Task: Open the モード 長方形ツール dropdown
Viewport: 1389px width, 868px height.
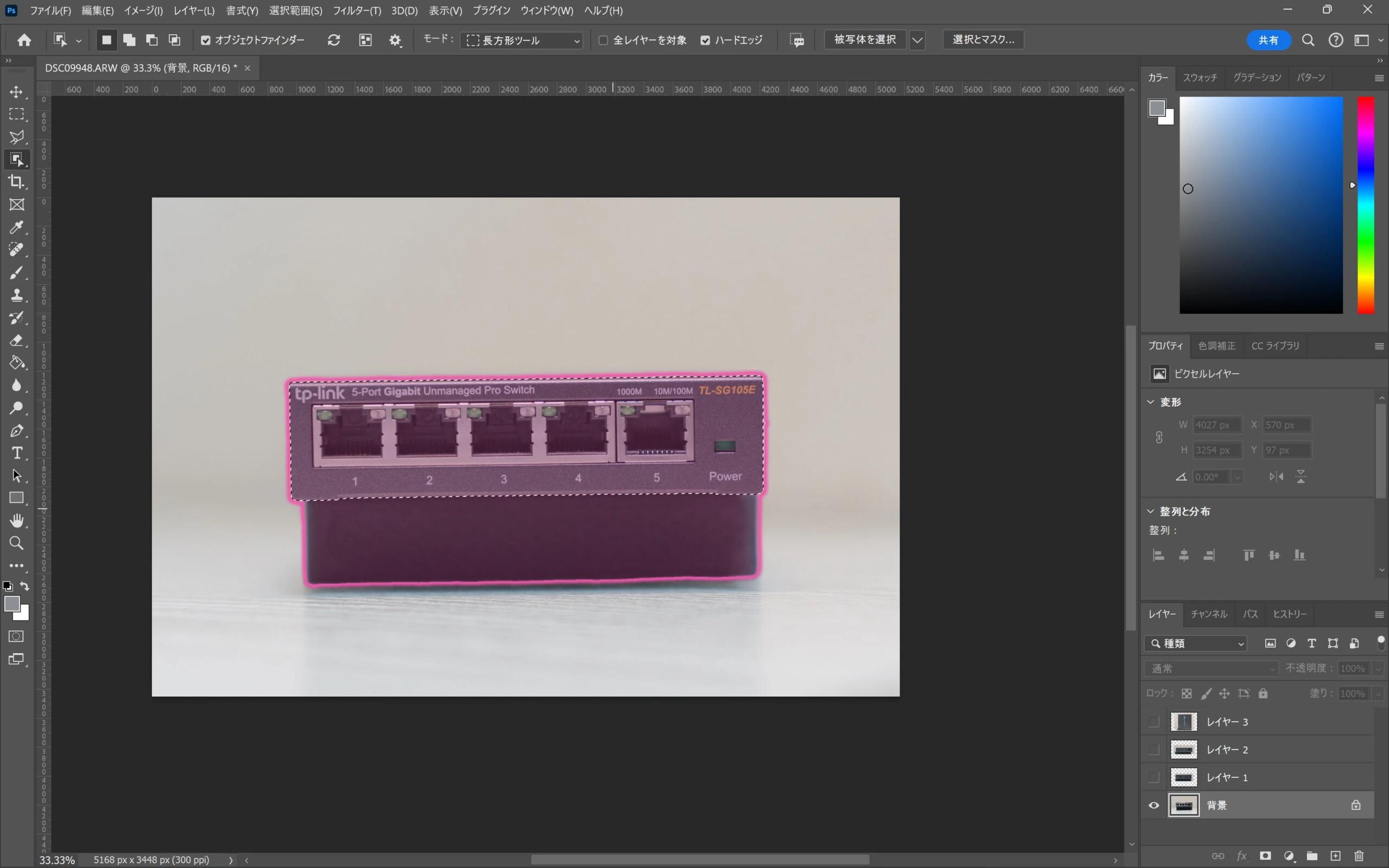Action: tap(521, 40)
